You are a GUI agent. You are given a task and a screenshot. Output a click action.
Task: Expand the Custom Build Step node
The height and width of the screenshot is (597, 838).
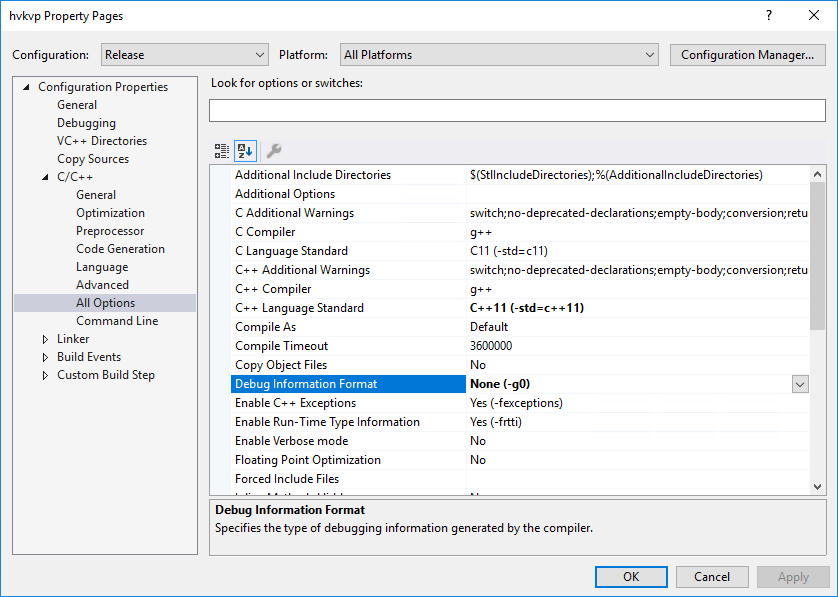coord(45,375)
